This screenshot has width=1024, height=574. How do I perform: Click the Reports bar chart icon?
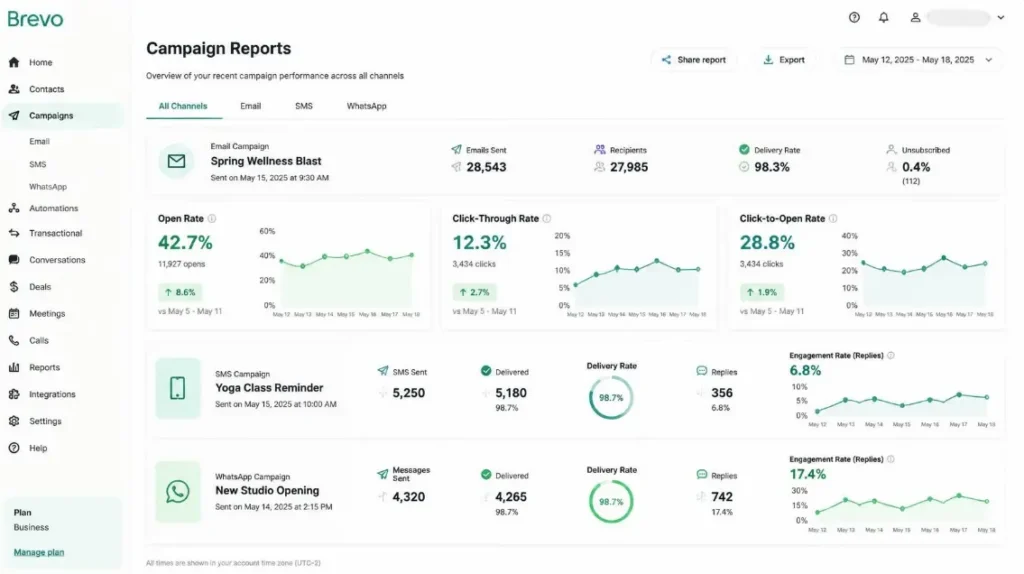pos(14,367)
